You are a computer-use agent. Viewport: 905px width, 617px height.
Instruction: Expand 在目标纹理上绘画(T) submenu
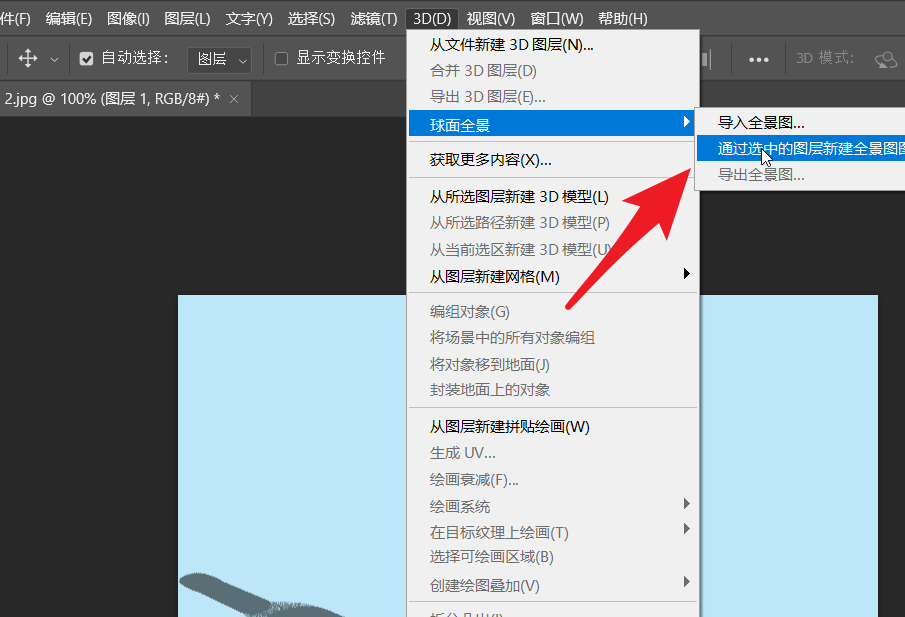click(x=554, y=532)
